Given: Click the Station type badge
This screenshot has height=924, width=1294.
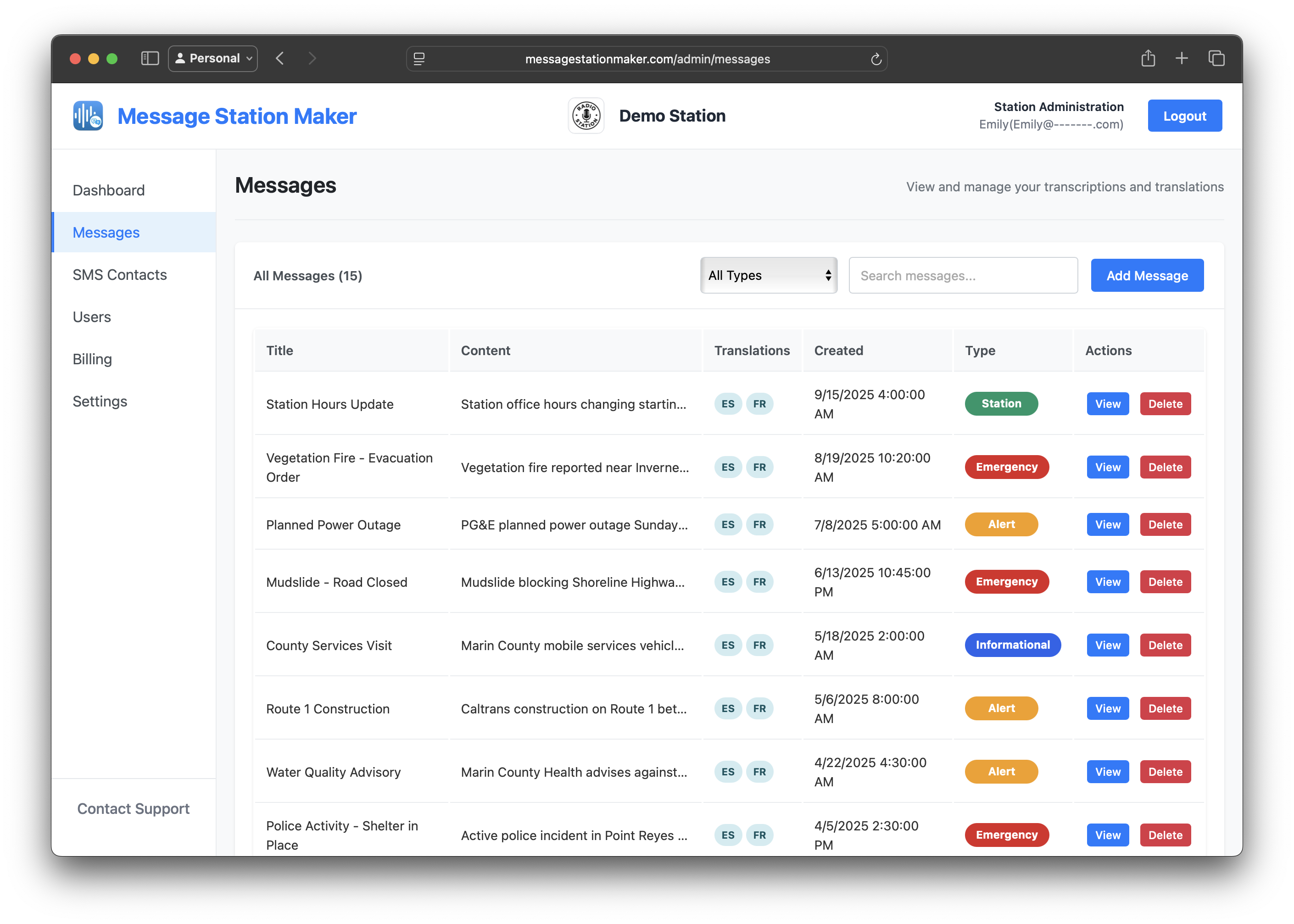Looking at the screenshot, I should (1001, 404).
